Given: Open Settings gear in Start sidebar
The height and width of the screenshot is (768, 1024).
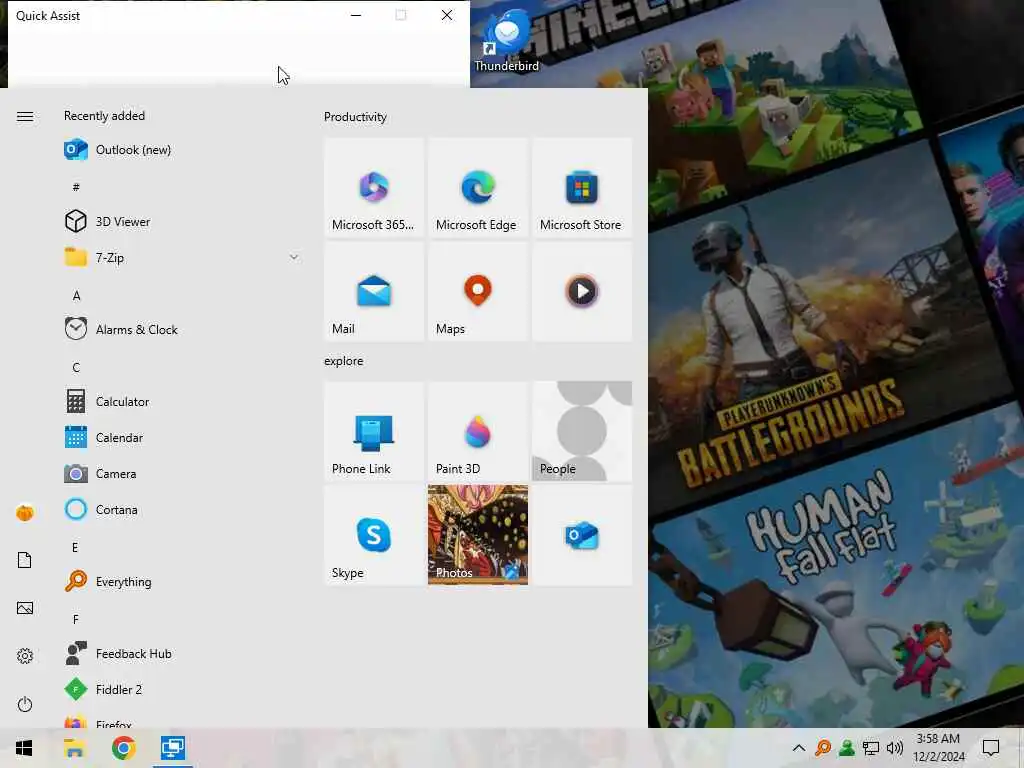Looking at the screenshot, I should pyautogui.click(x=25, y=656).
